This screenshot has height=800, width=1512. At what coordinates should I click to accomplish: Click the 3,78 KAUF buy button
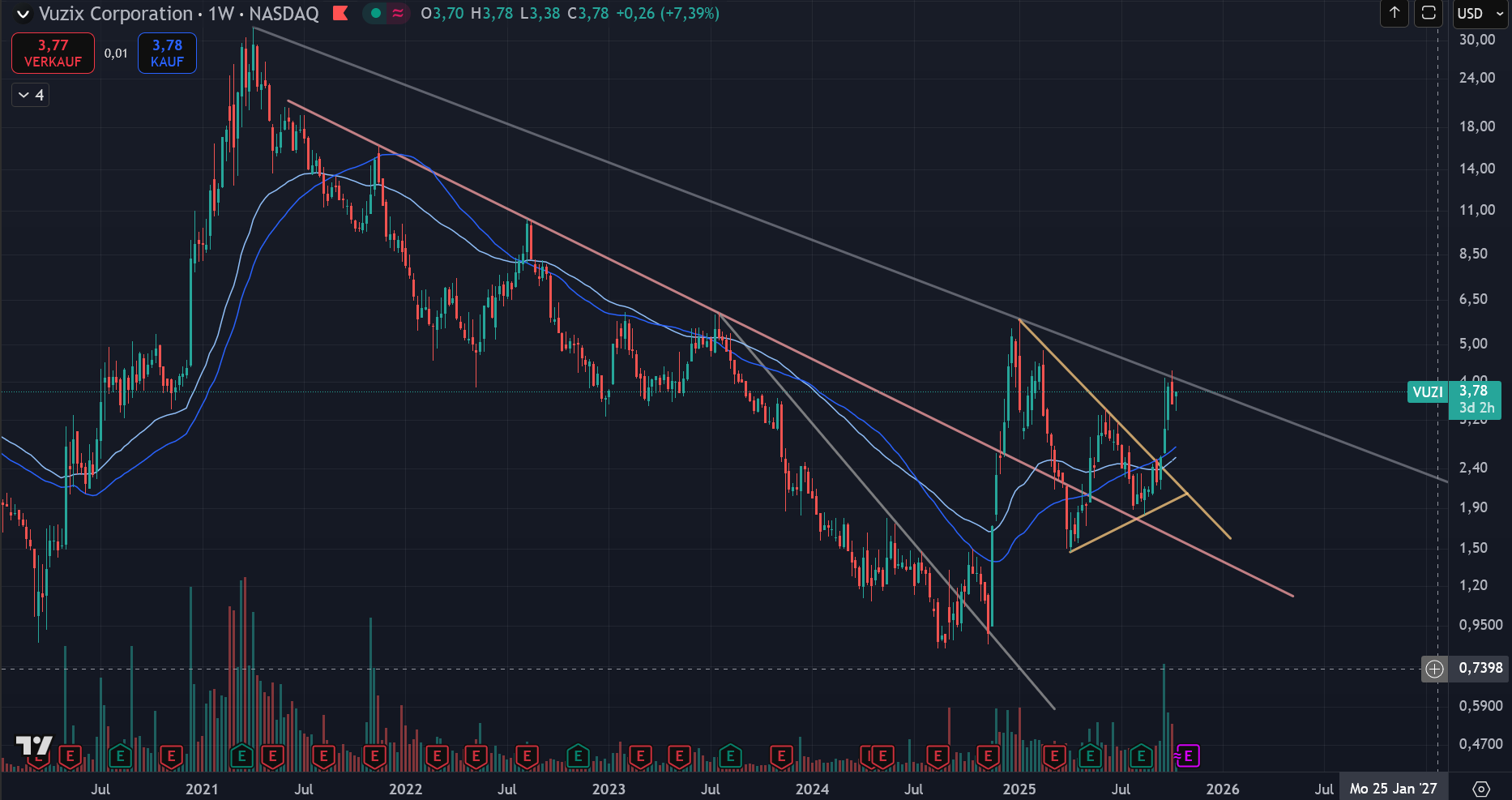click(x=167, y=53)
